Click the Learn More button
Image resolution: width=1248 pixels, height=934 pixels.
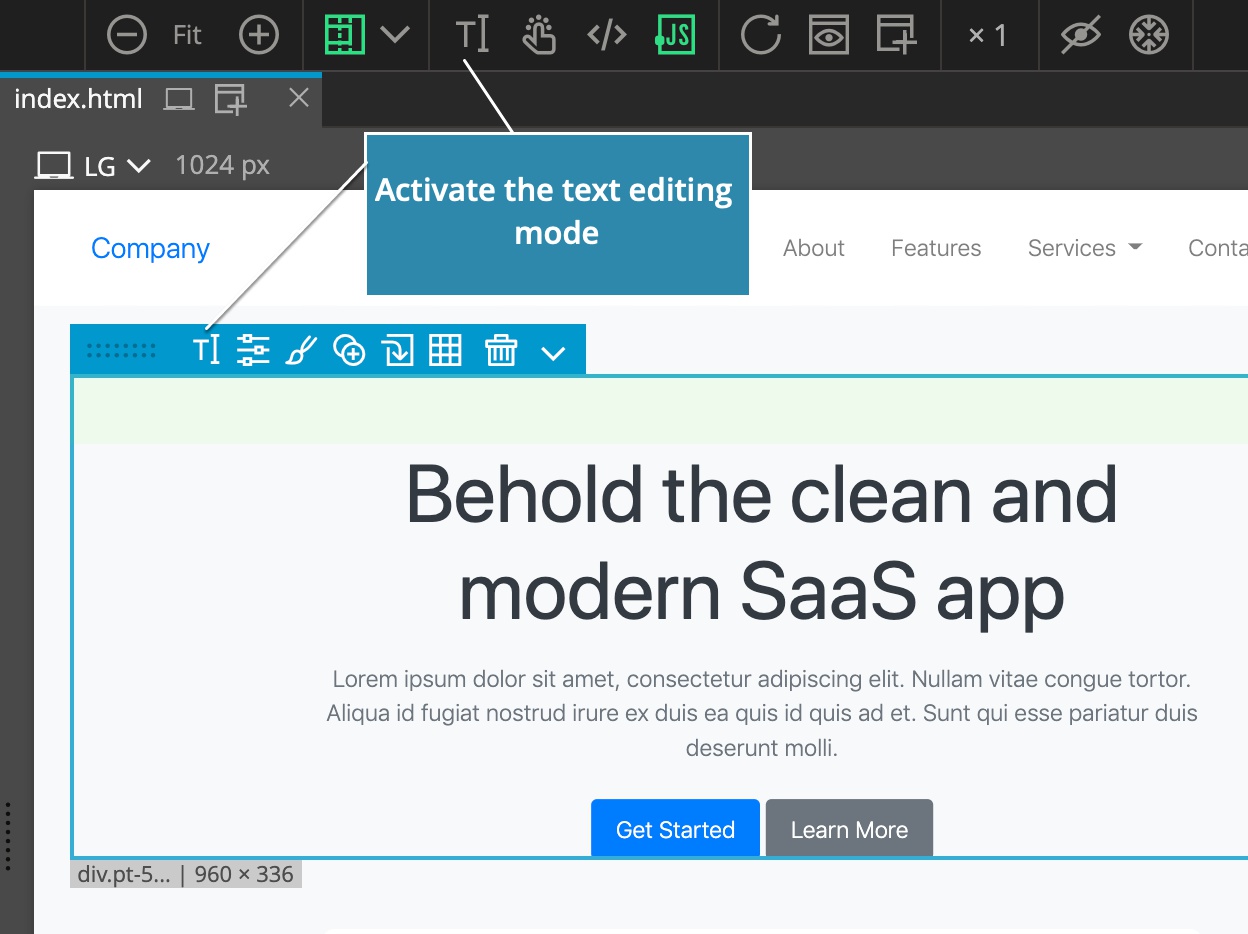(x=849, y=829)
